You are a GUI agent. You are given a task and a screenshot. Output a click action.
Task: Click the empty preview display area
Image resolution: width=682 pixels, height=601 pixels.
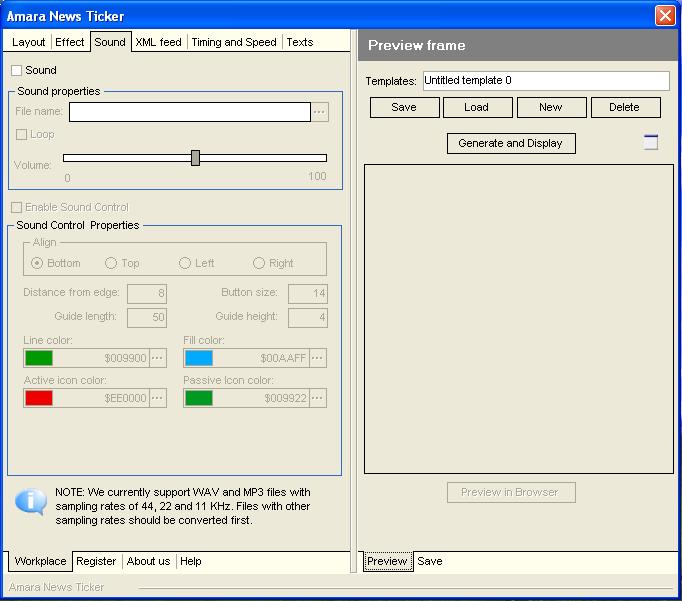coord(519,319)
